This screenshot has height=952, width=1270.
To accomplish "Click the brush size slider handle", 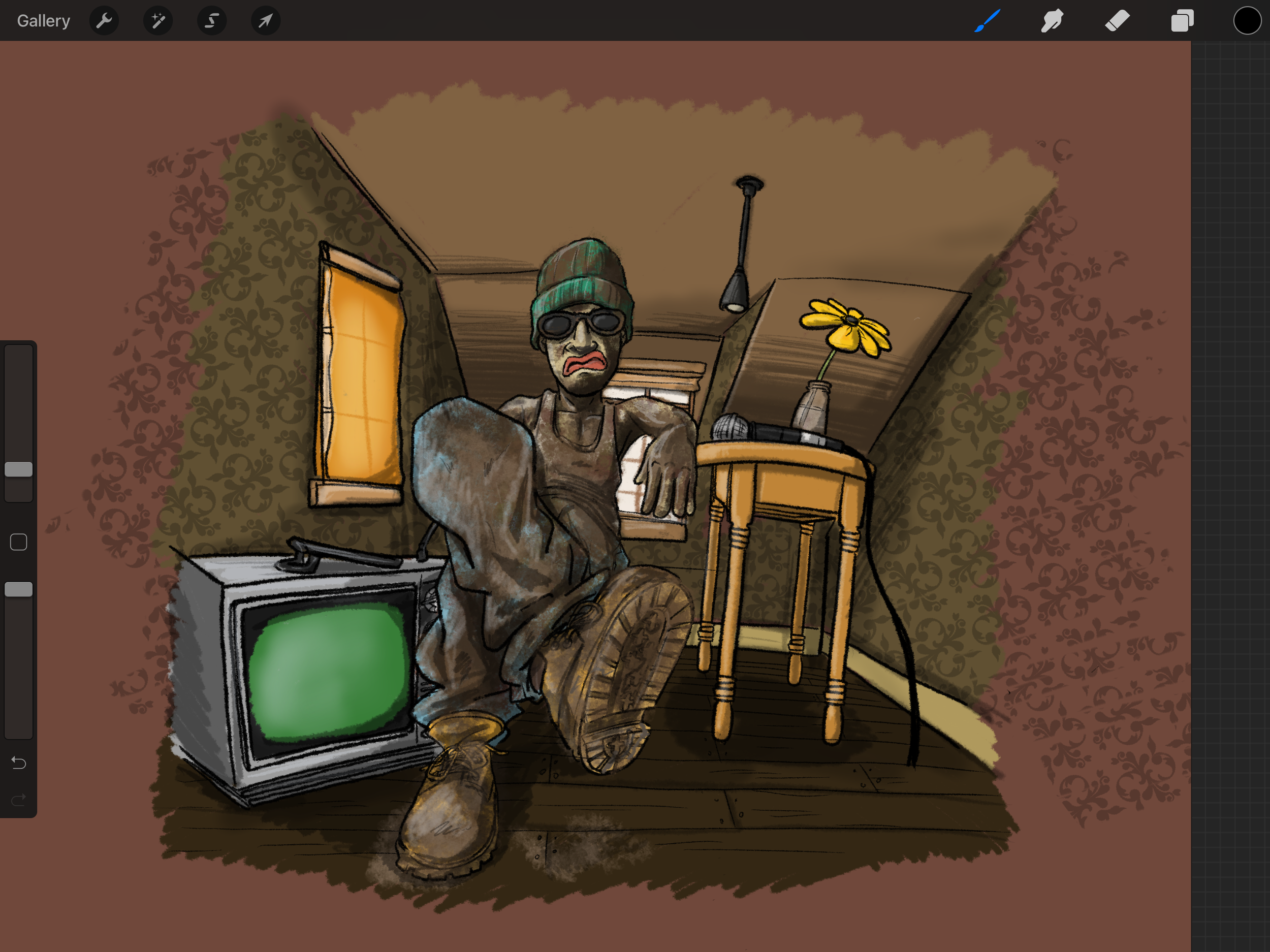I will pos(18,469).
